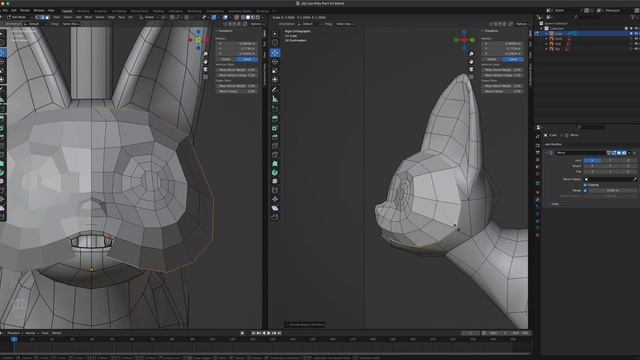Screen dimensions: 640x360
Task: Select the Cursor tool in right viewport toolbar
Action: coord(275,42)
